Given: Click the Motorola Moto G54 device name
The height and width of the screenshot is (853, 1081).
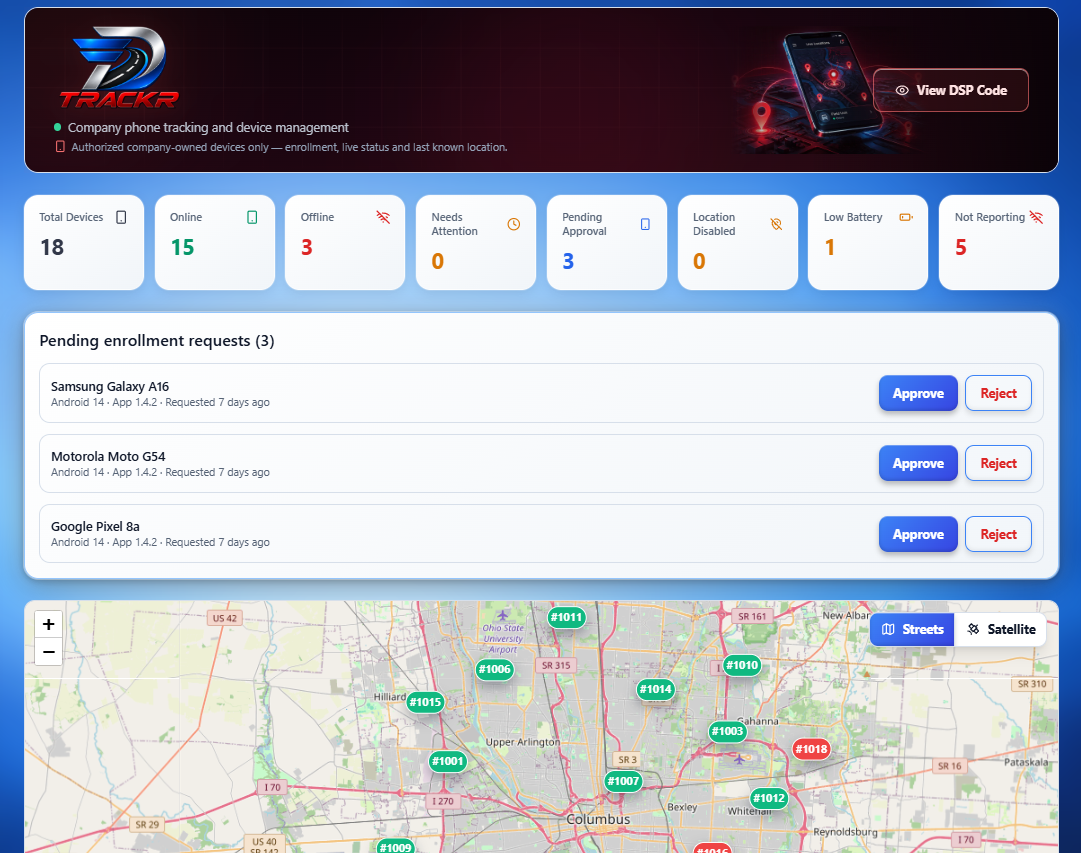Looking at the screenshot, I should coord(108,456).
